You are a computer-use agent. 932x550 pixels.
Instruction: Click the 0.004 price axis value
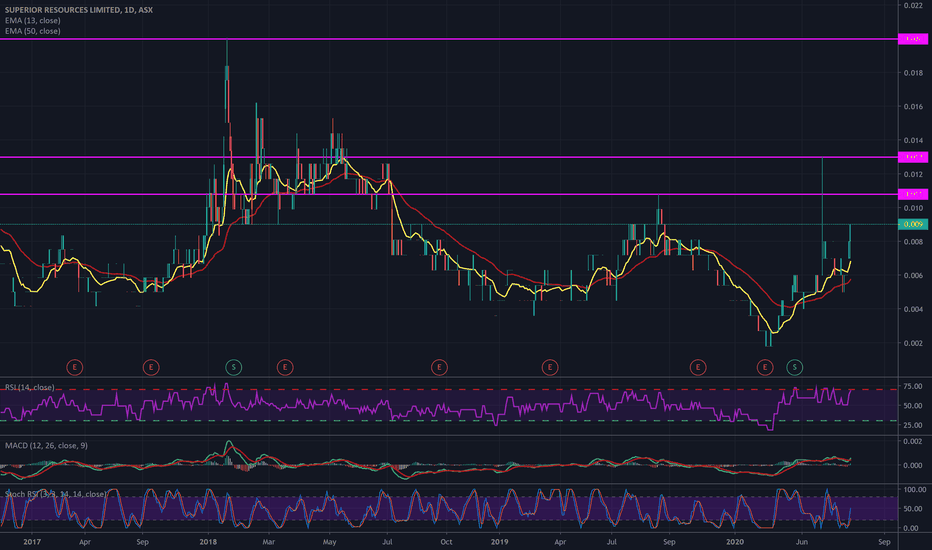914,309
